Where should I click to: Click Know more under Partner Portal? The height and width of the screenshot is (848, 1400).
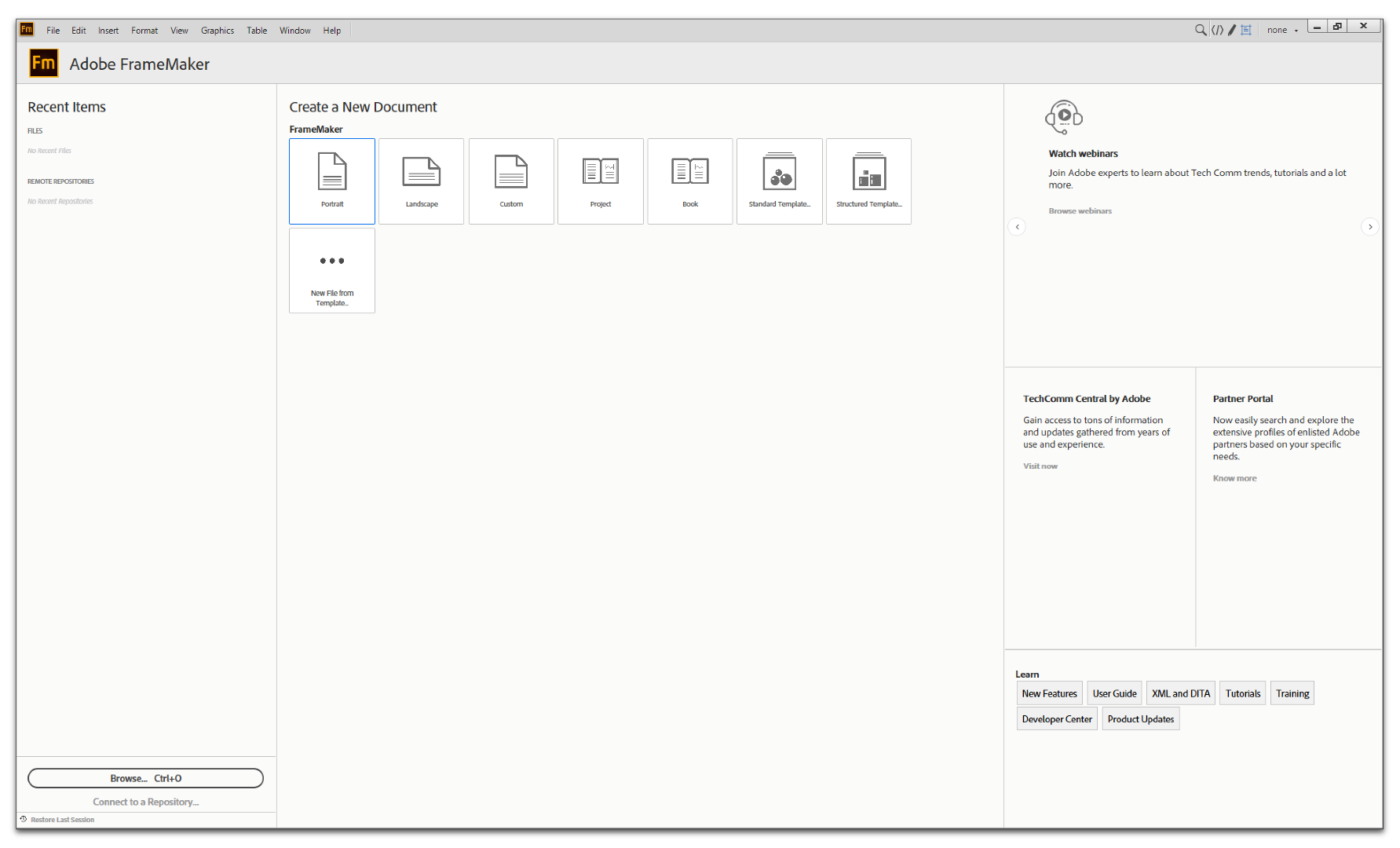coord(1234,478)
